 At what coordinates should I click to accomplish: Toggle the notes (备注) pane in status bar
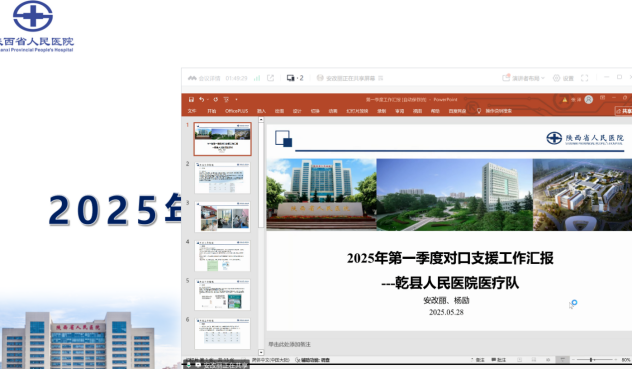click(478, 359)
